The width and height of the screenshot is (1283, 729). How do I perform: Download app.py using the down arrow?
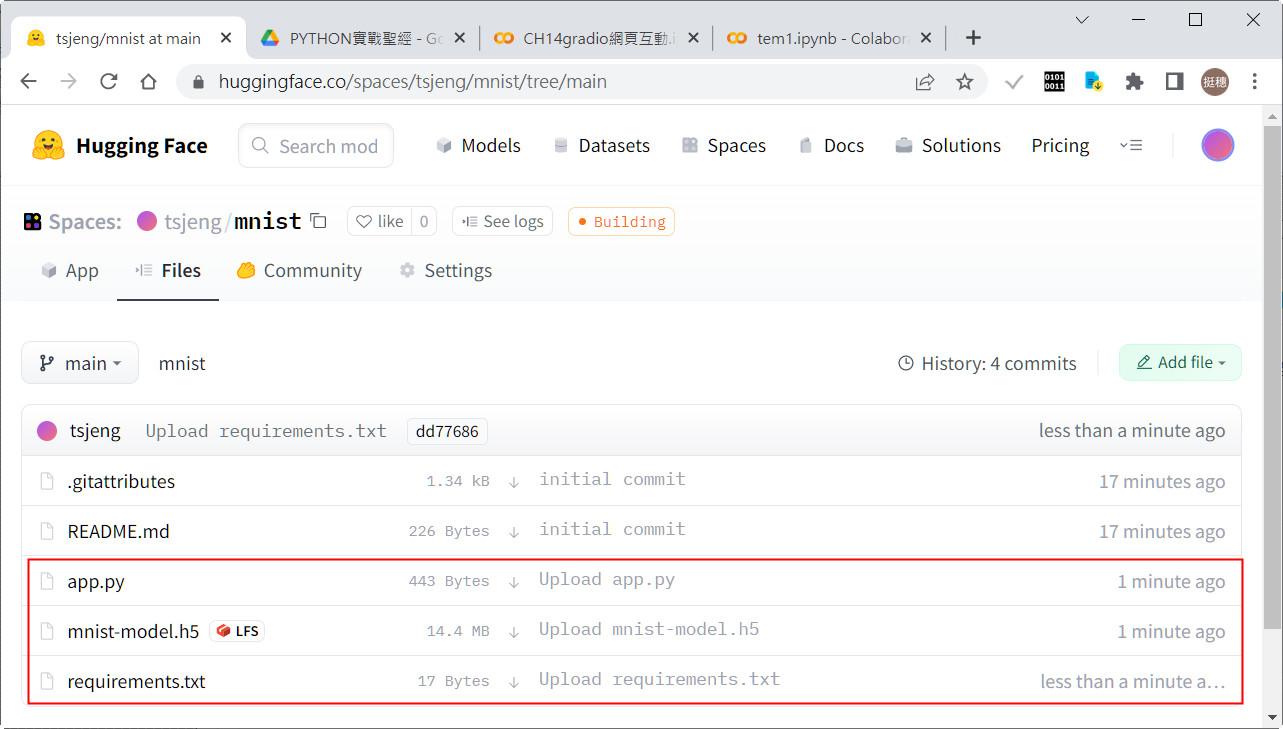514,582
